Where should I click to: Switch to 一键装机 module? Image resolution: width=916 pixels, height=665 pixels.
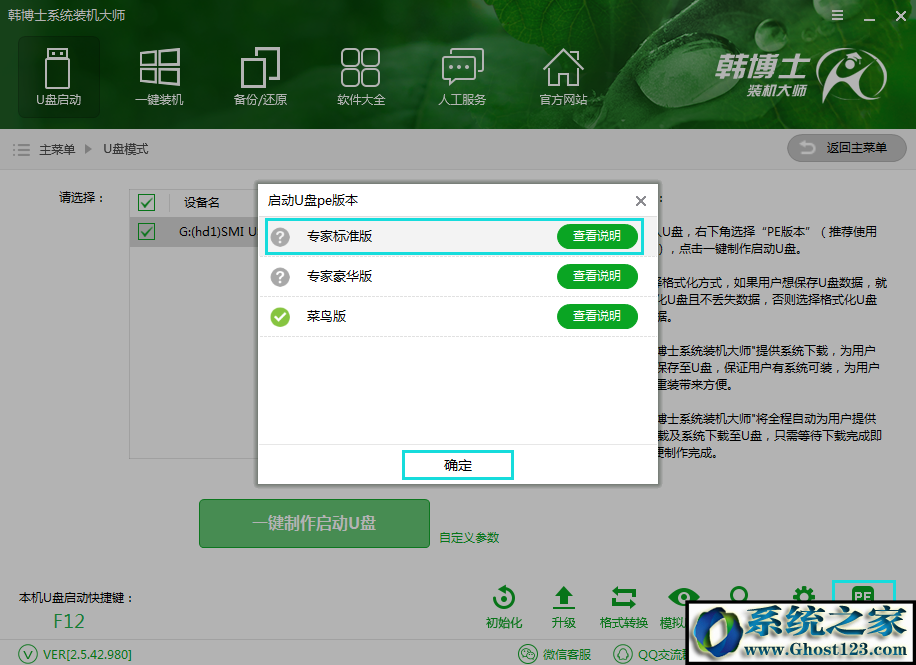[x=159, y=77]
